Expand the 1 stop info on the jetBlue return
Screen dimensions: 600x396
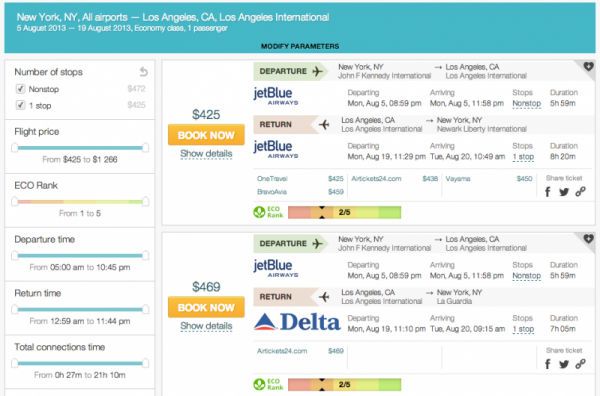[523, 156]
